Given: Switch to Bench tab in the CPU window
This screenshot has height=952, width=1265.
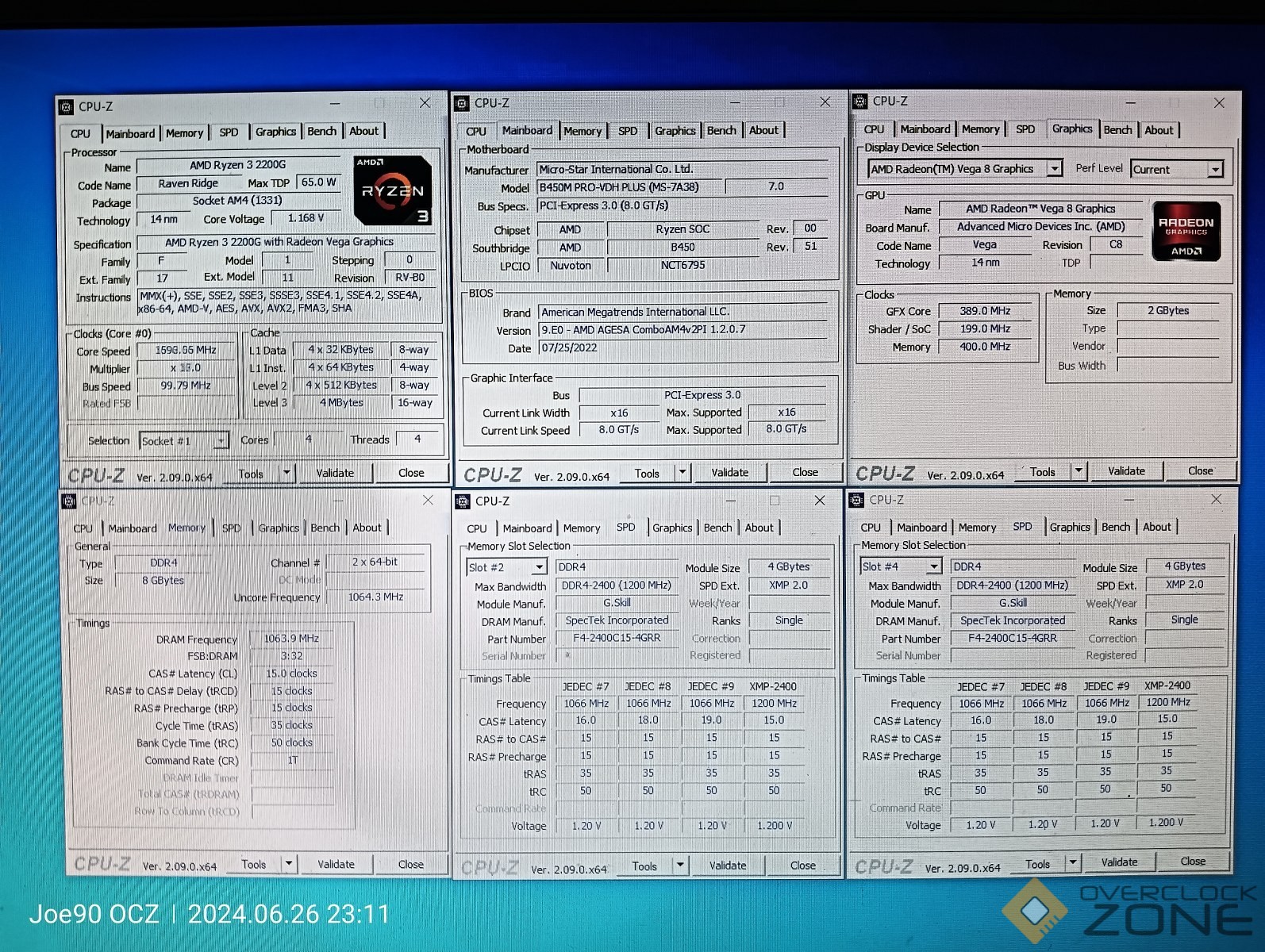Looking at the screenshot, I should (321, 132).
